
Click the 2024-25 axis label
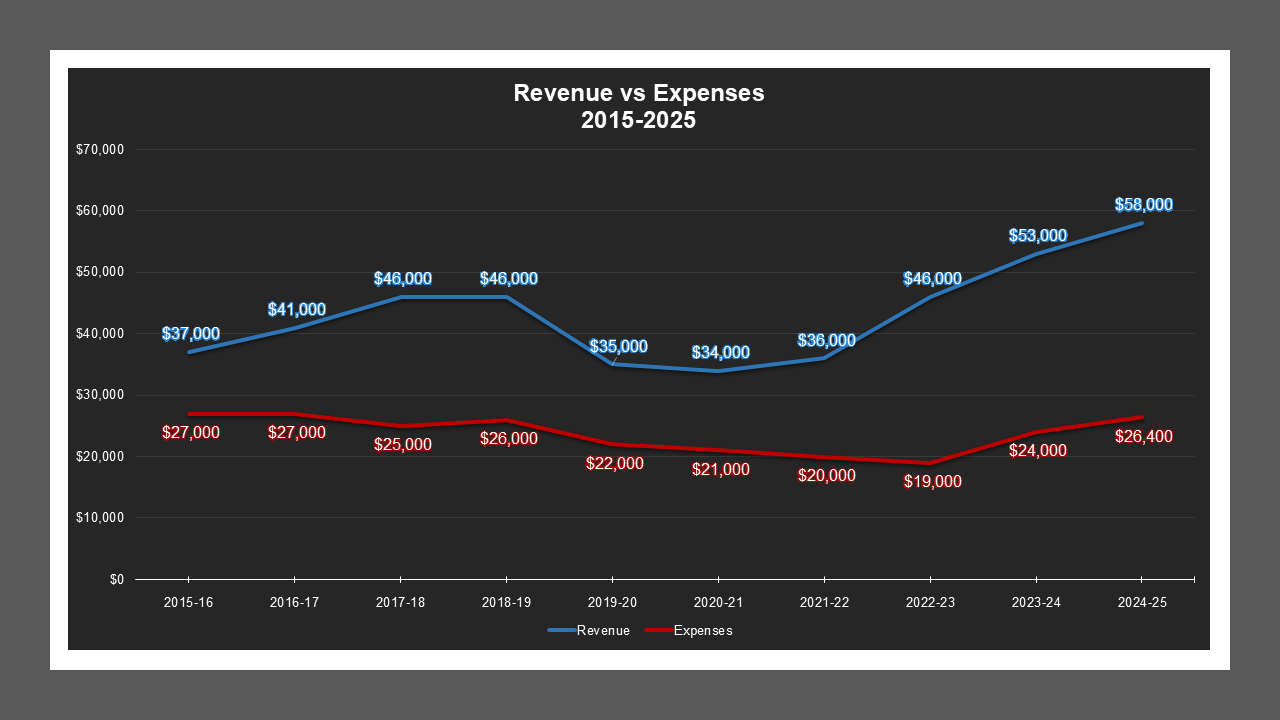1143,602
